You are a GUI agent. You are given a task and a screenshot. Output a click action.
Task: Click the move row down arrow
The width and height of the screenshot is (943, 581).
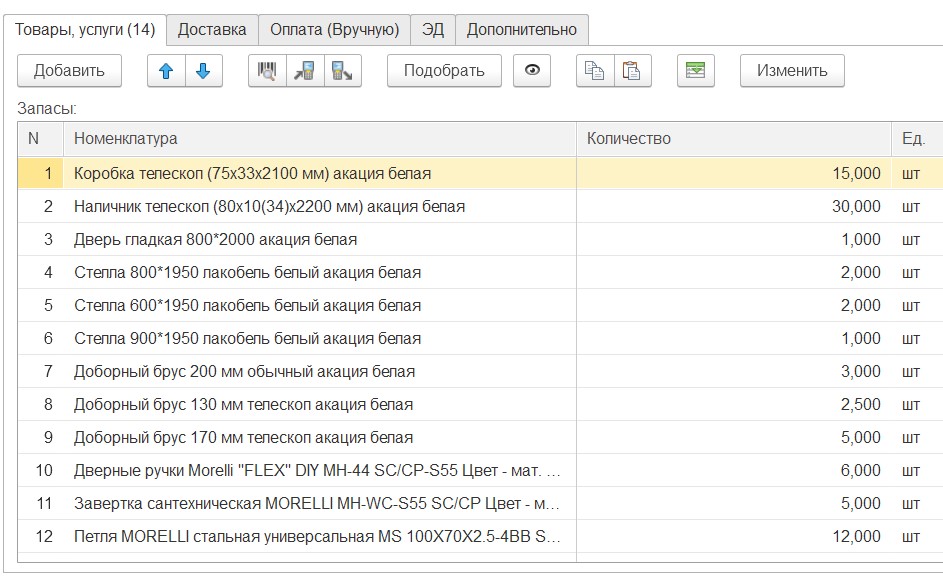point(203,71)
